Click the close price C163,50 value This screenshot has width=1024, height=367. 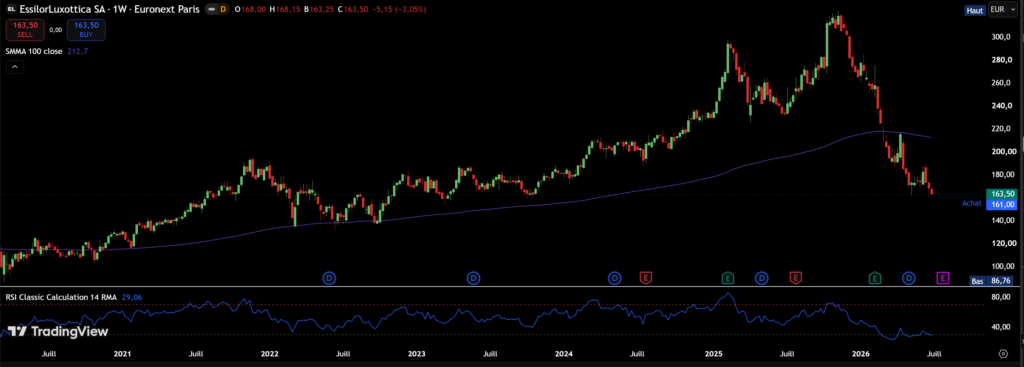(353, 9)
